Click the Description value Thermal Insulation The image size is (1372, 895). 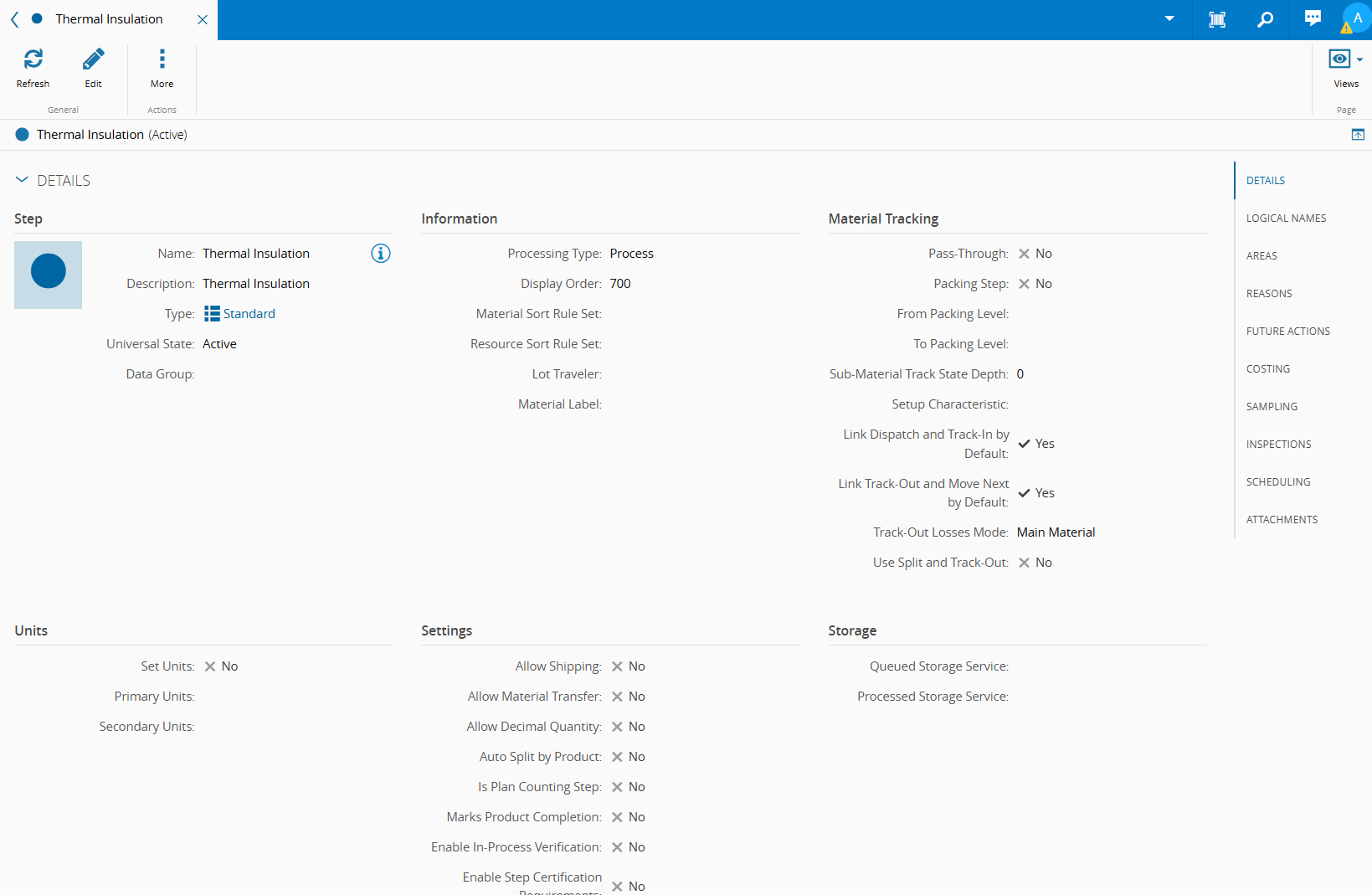click(x=256, y=284)
